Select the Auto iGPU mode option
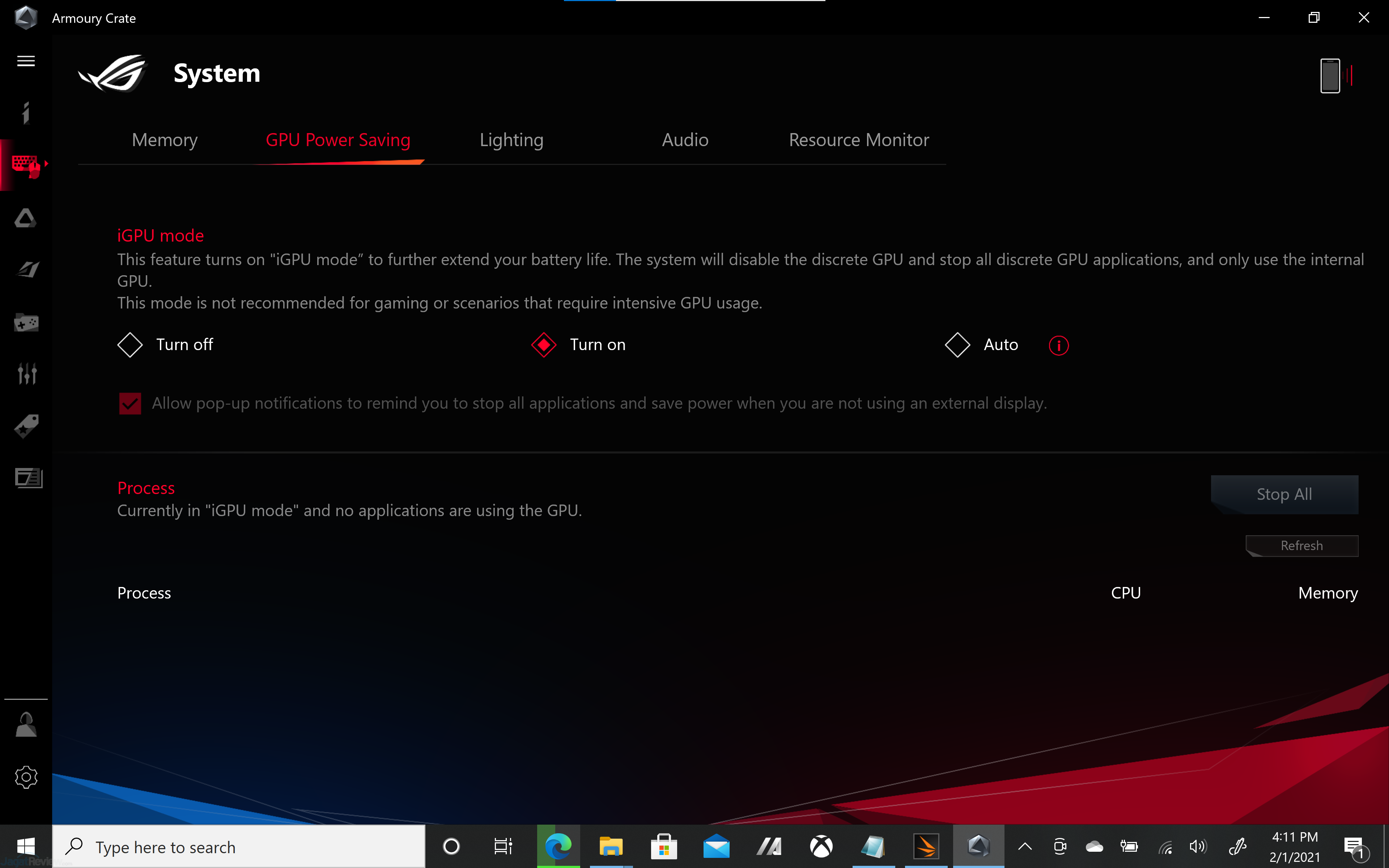The width and height of the screenshot is (1389, 868). 957,345
